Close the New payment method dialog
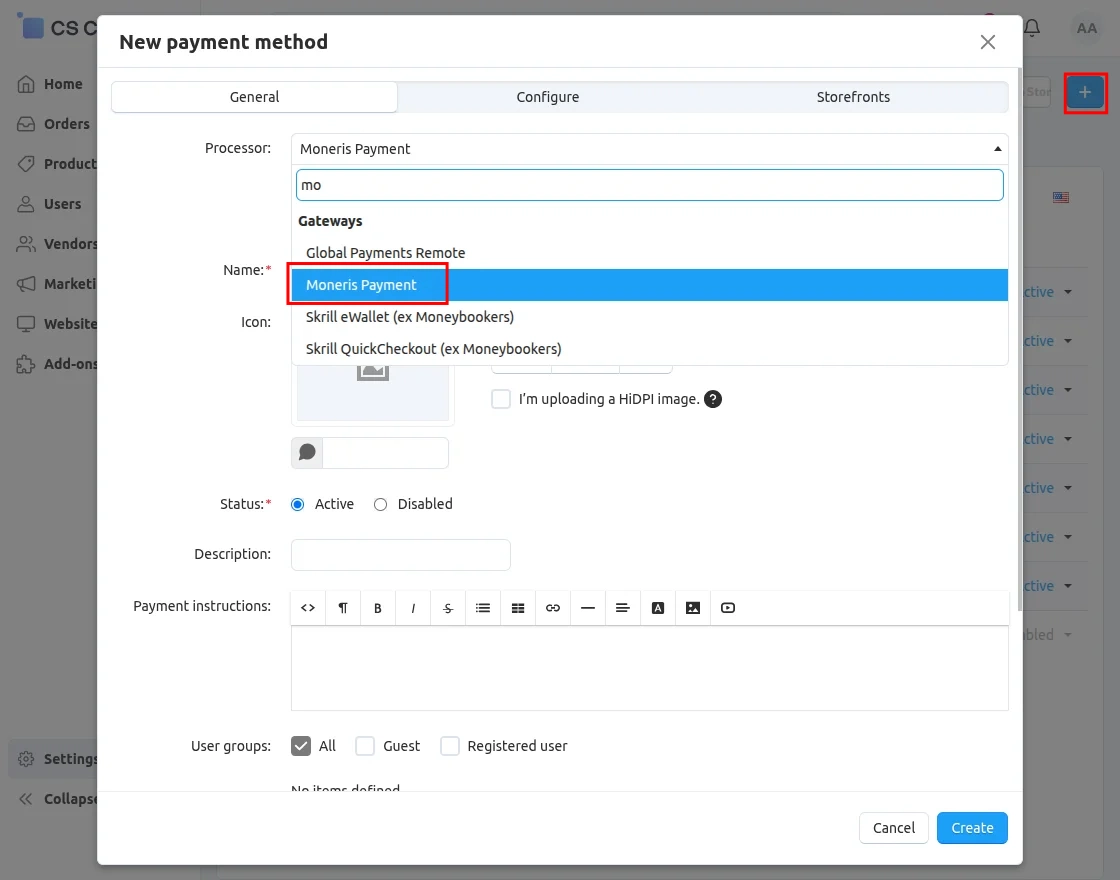This screenshot has height=880, width=1120. [988, 42]
